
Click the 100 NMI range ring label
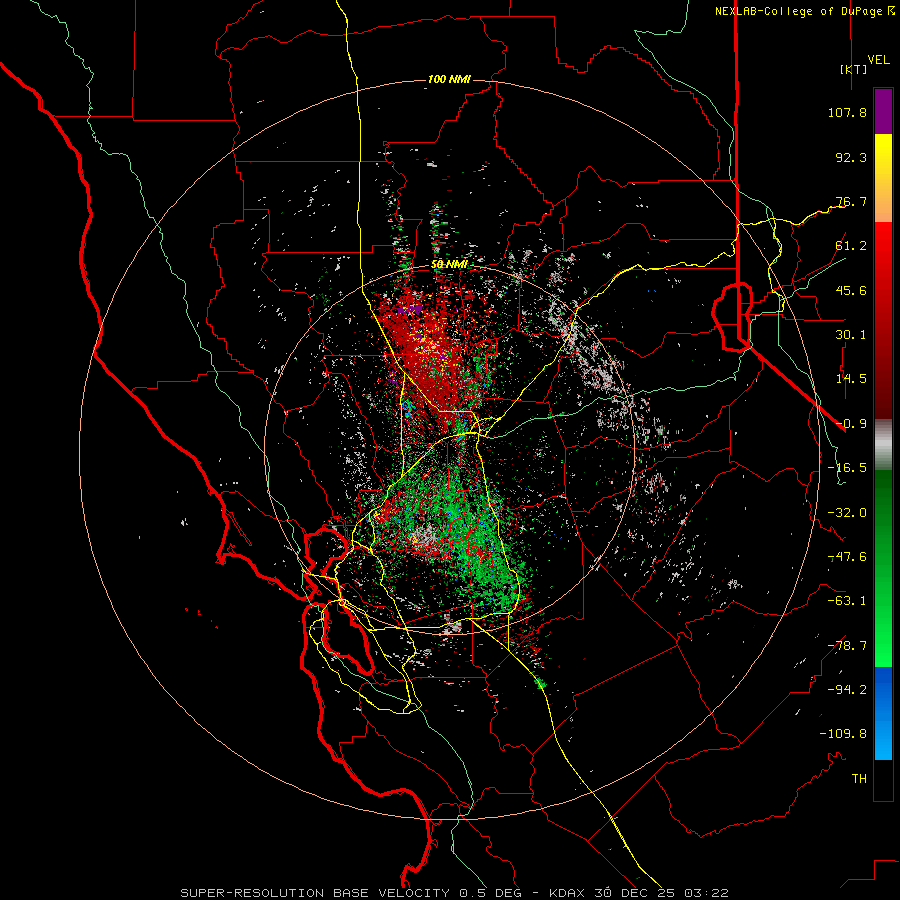click(449, 79)
